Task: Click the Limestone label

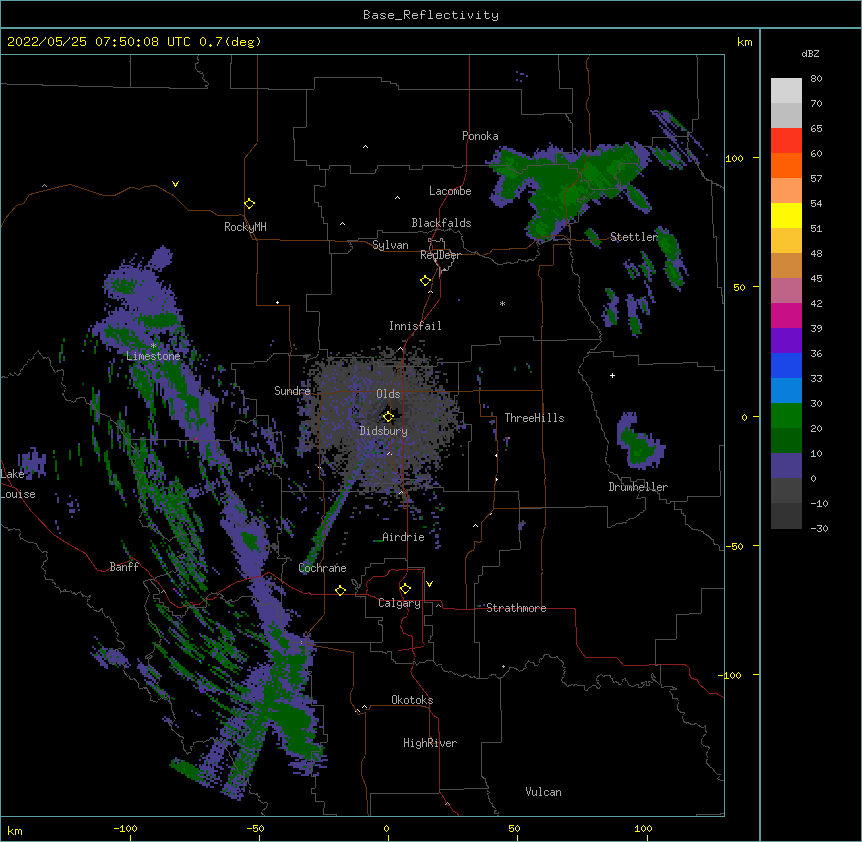Action: tap(153, 356)
